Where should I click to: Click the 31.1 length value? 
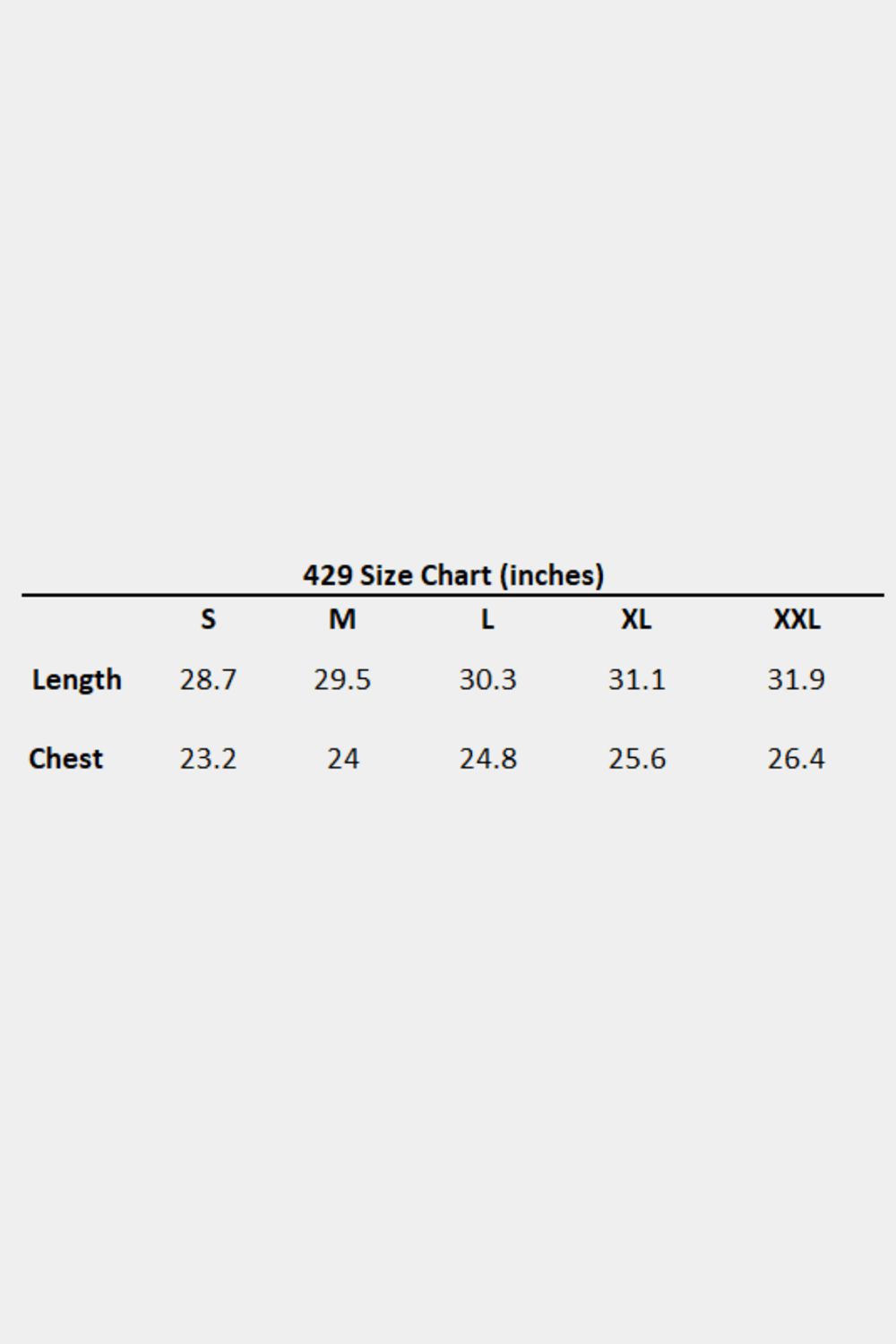pyautogui.click(x=636, y=680)
